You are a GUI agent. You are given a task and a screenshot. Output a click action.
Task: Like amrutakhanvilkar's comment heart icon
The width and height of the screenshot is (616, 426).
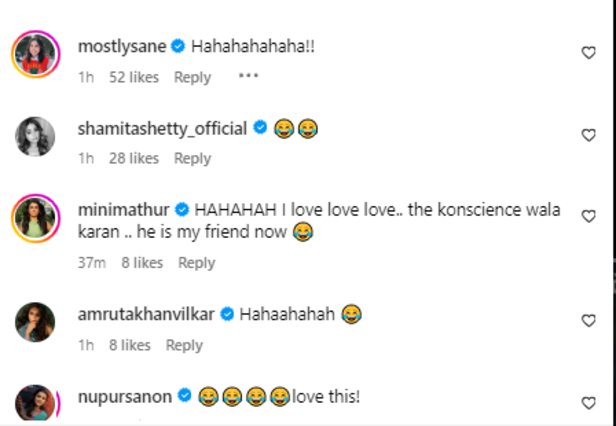[588, 321]
